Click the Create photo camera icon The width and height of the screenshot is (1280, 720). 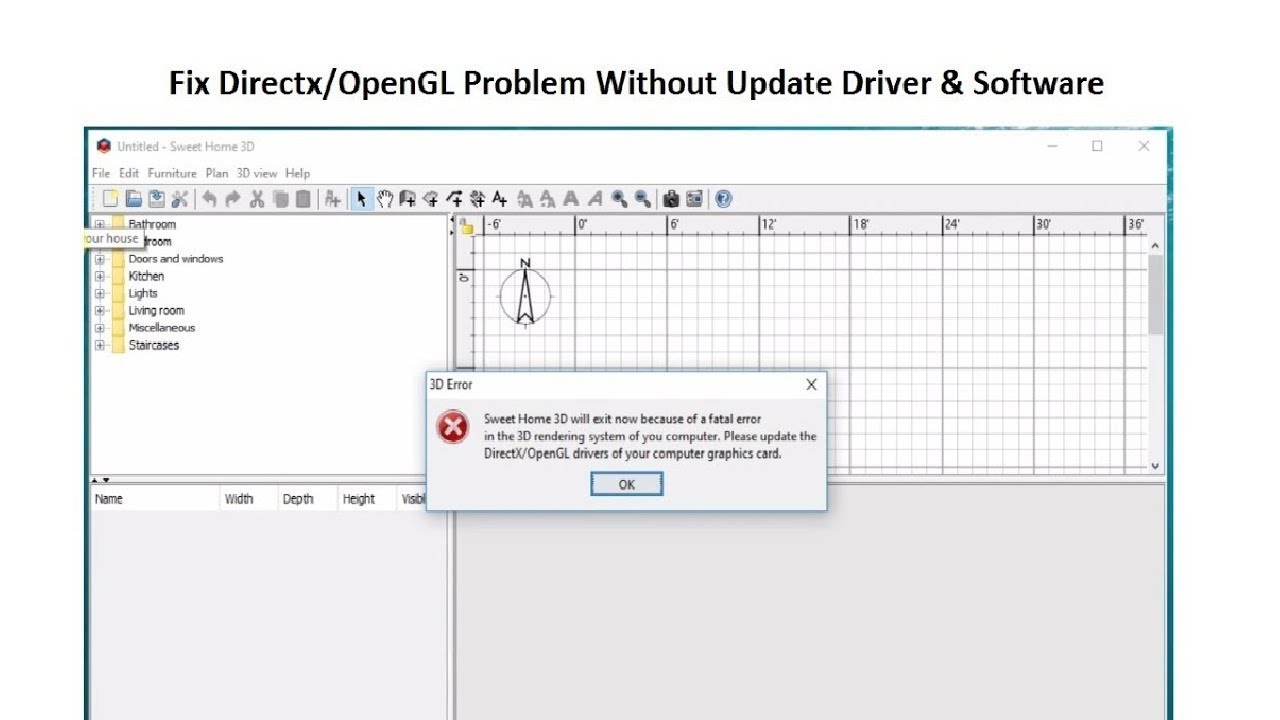click(x=671, y=199)
